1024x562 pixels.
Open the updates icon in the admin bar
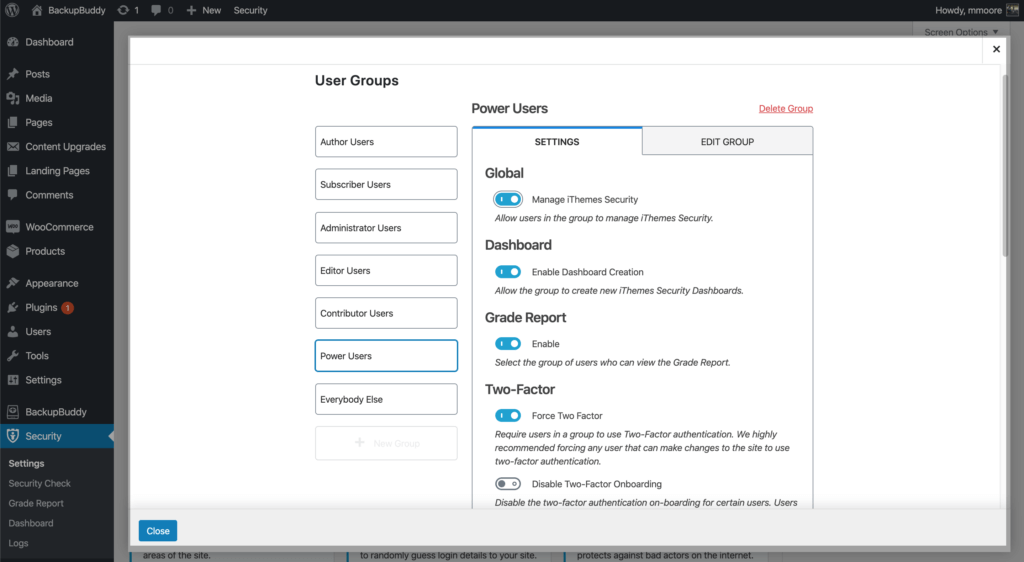point(123,10)
